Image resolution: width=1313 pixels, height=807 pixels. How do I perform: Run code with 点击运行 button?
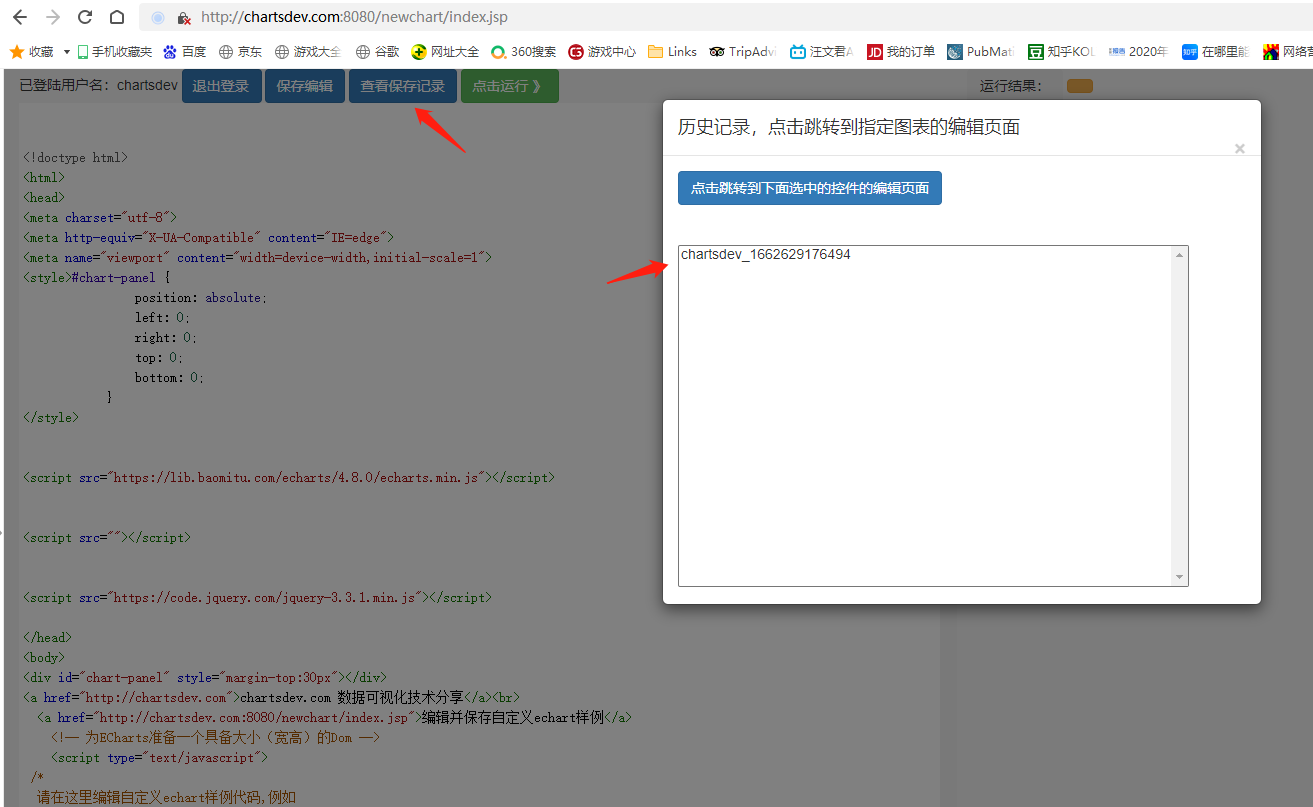coord(510,86)
